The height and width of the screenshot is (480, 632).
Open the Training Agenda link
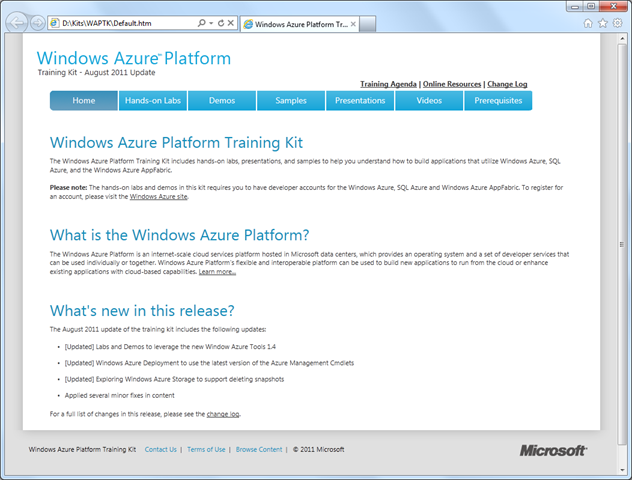point(388,84)
